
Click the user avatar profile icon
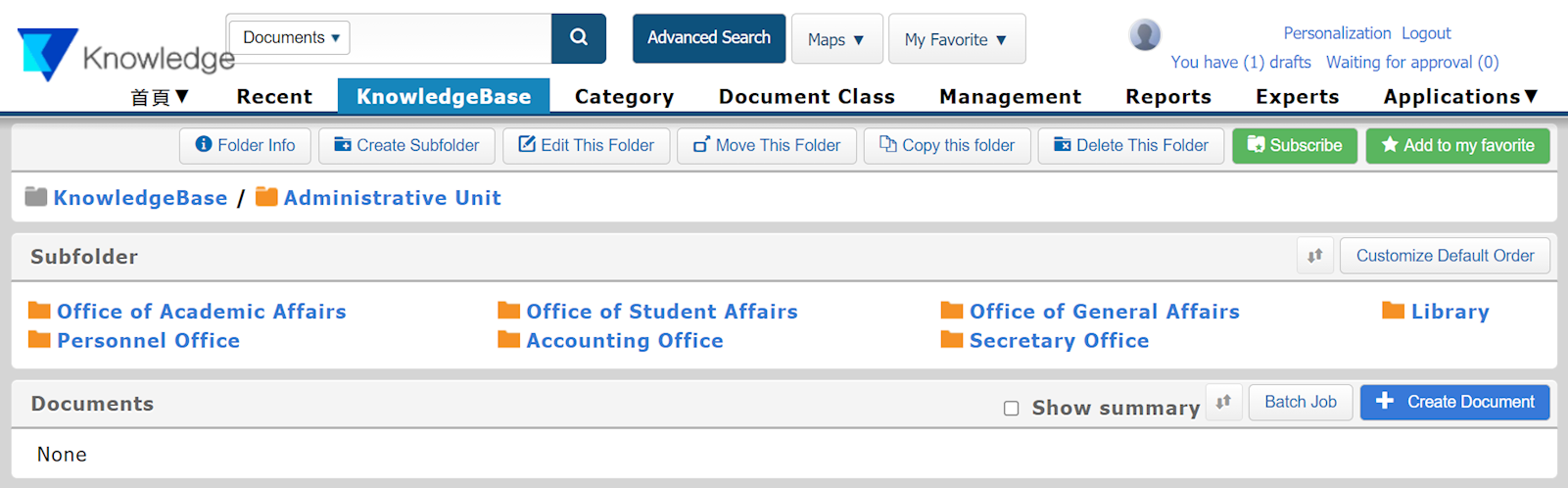tap(1144, 35)
